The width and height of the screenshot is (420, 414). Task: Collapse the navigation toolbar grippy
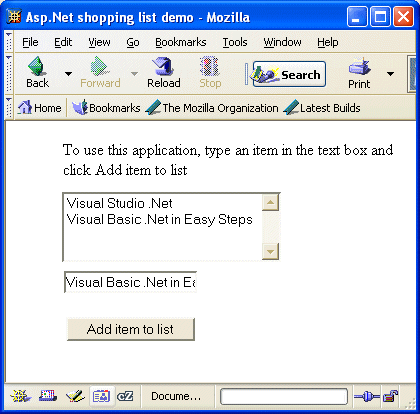point(9,73)
